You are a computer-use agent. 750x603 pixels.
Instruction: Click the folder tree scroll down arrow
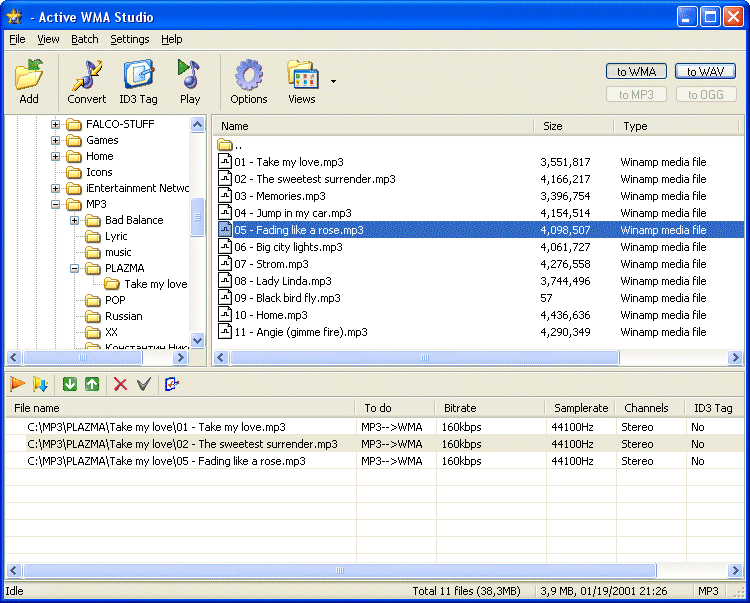tap(197, 340)
